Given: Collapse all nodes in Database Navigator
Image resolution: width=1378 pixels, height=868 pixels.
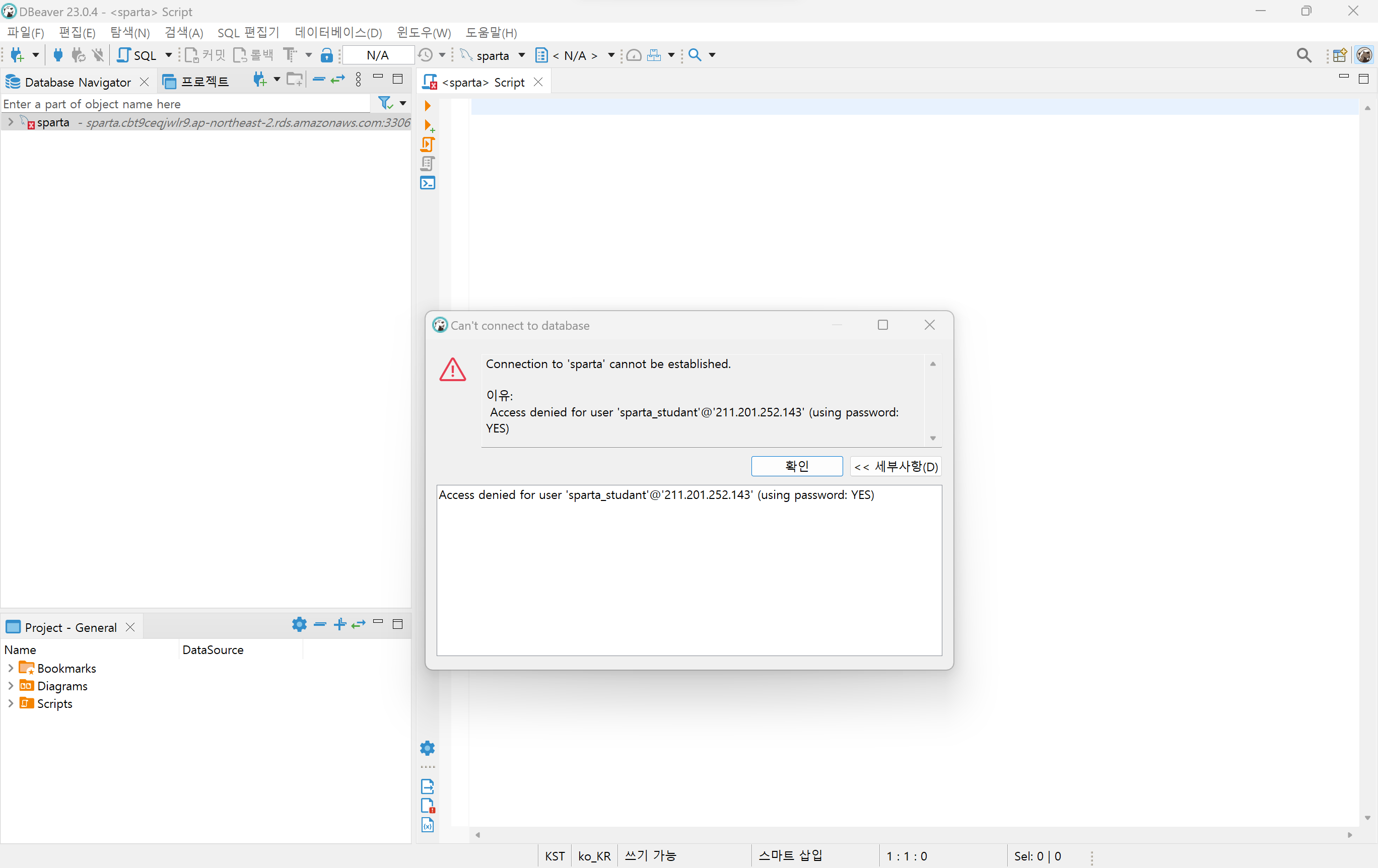Looking at the screenshot, I should [319, 79].
